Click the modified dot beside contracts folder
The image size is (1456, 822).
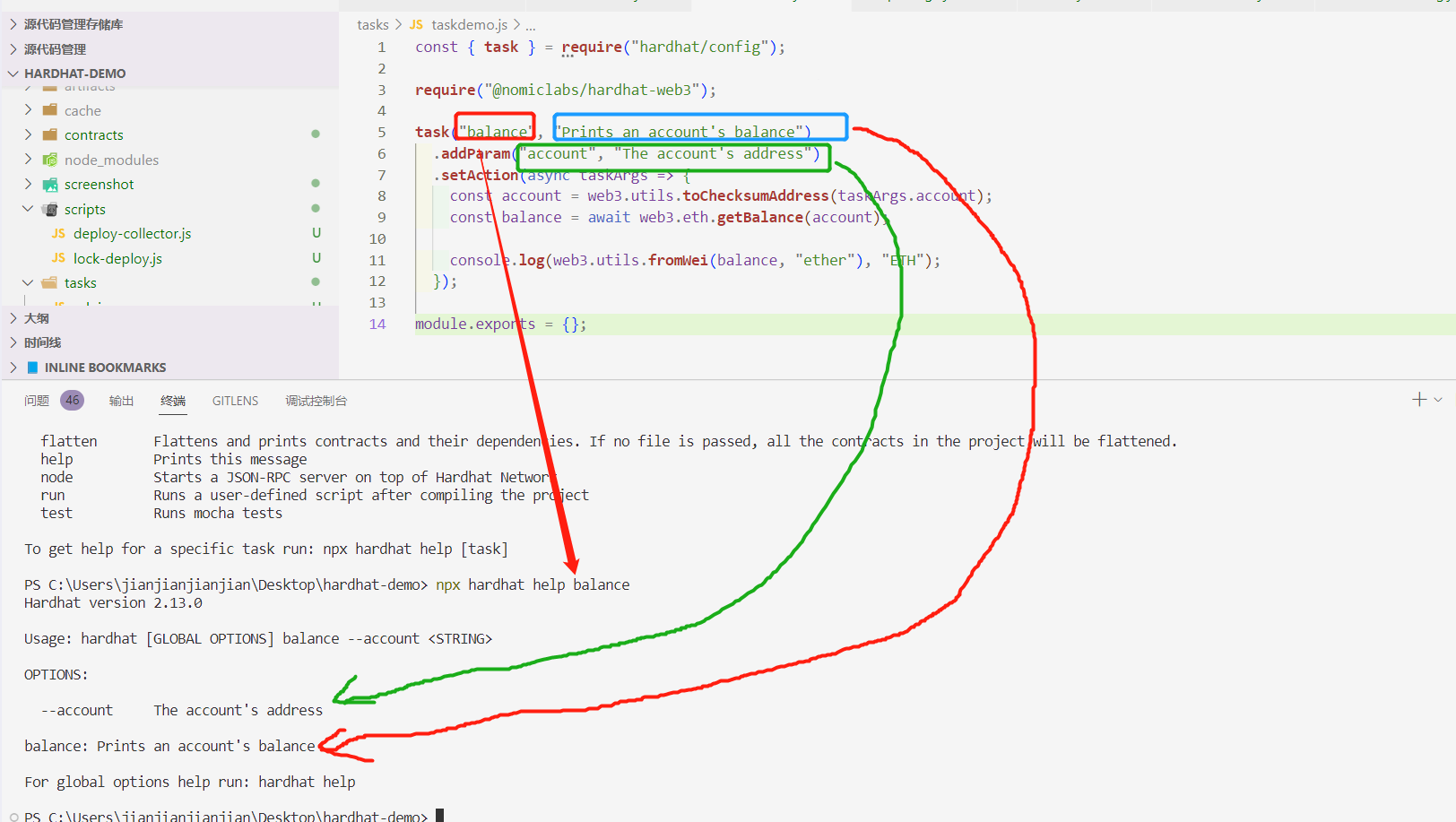coord(316,134)
